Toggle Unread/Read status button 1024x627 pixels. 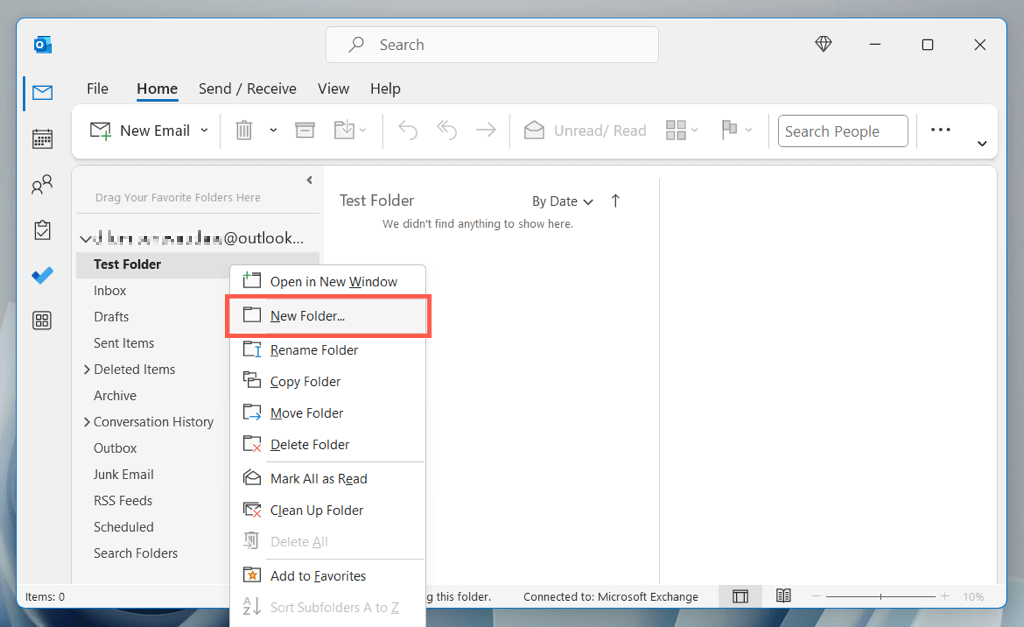586,131
